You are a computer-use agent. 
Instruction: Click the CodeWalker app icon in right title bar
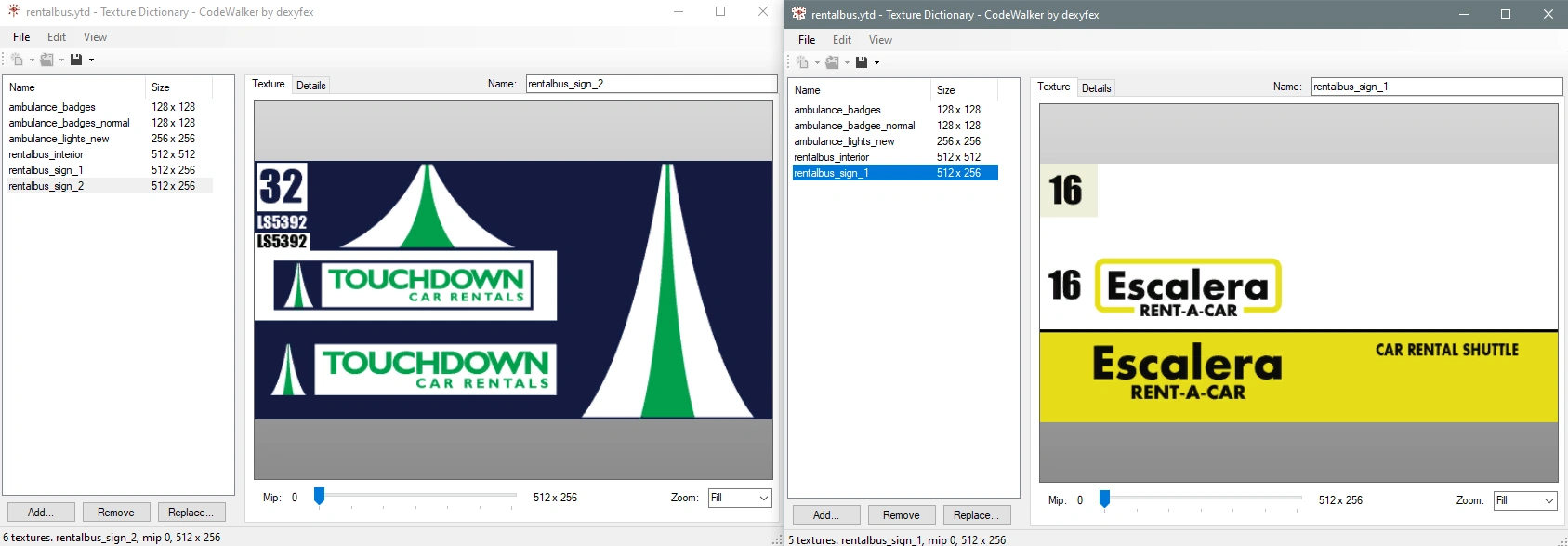click(x=799, y=14)
